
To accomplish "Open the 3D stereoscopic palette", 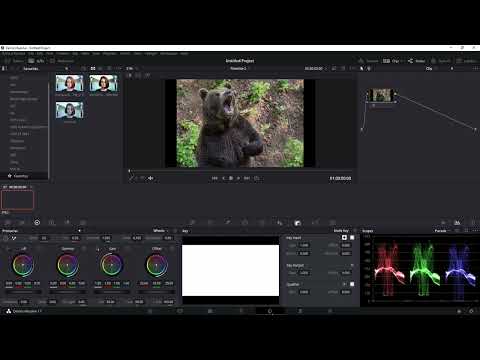I will coord(332,222).
